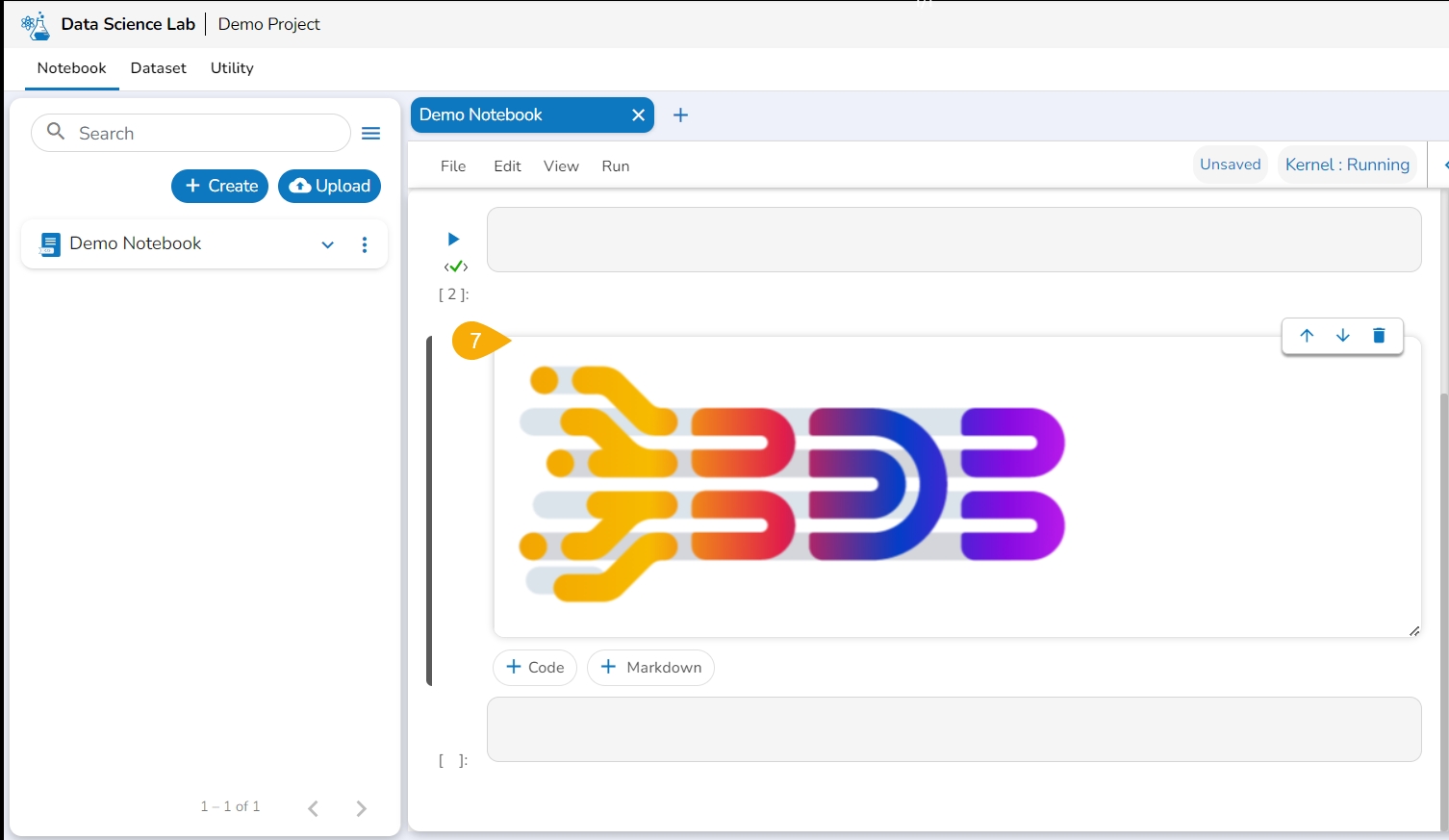
Task: Click the Create button
Action: (x=220, y=186)
